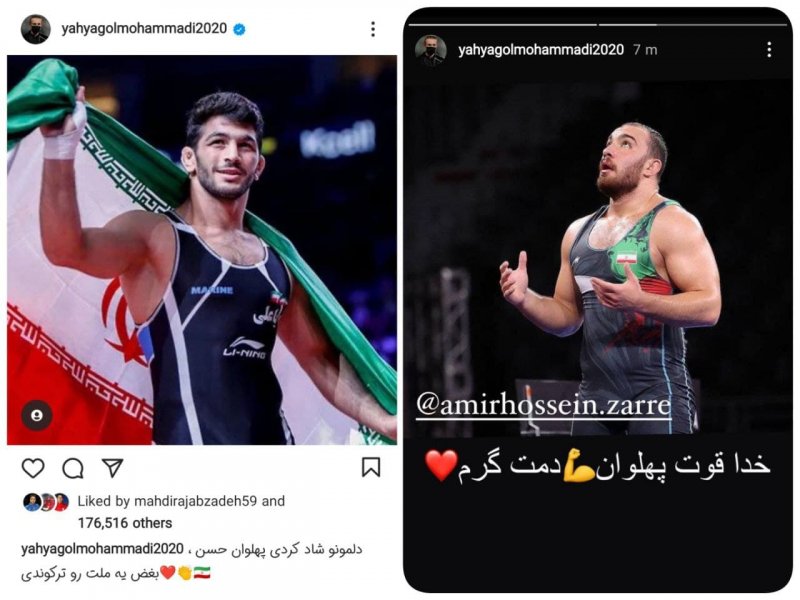Image resolution: width=800 pixels, height=600 pixels.
Task: Open the story author's profile picture
Action: point(431,51)
